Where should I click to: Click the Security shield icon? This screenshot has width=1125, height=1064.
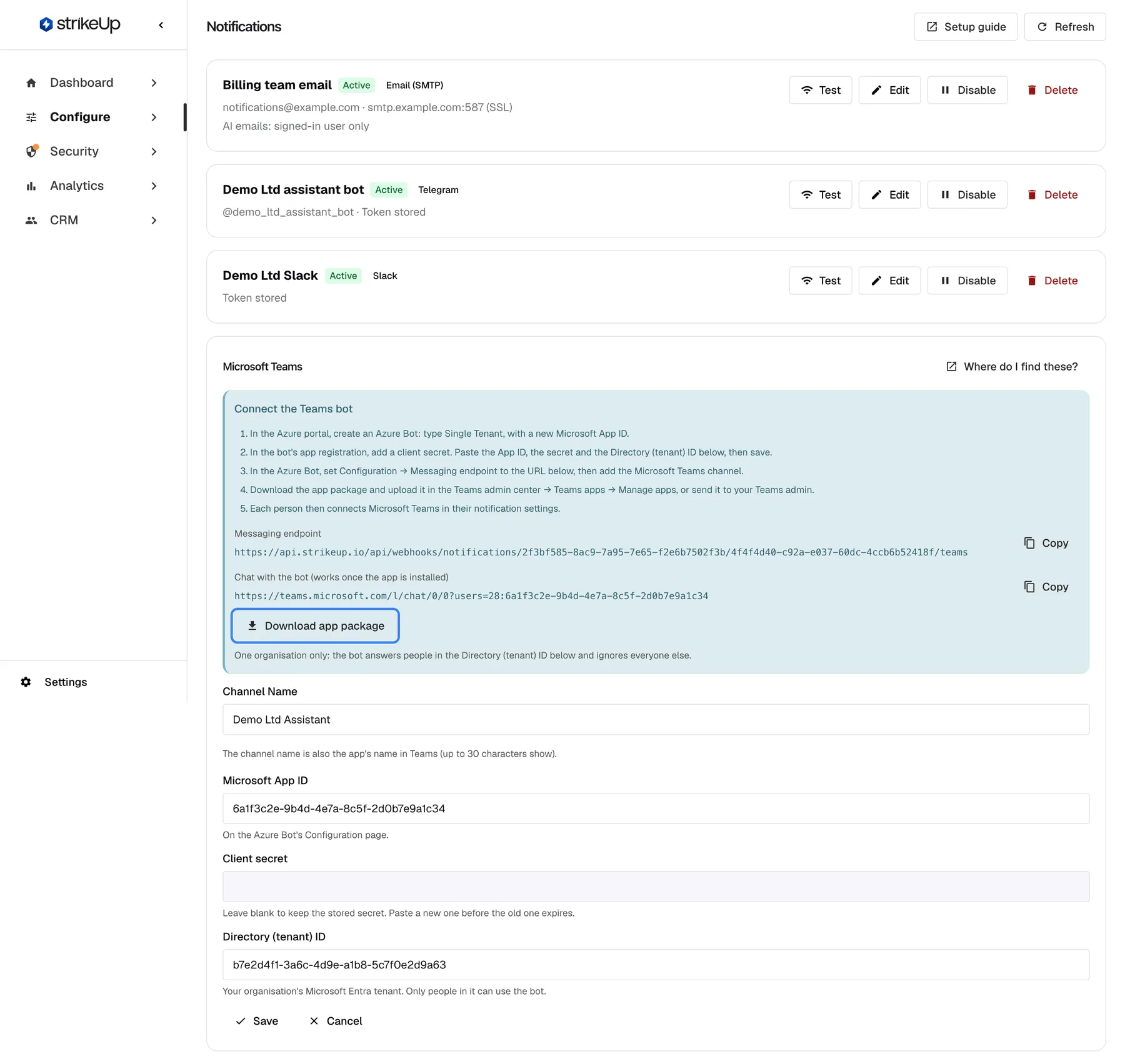tap(32, 151)
